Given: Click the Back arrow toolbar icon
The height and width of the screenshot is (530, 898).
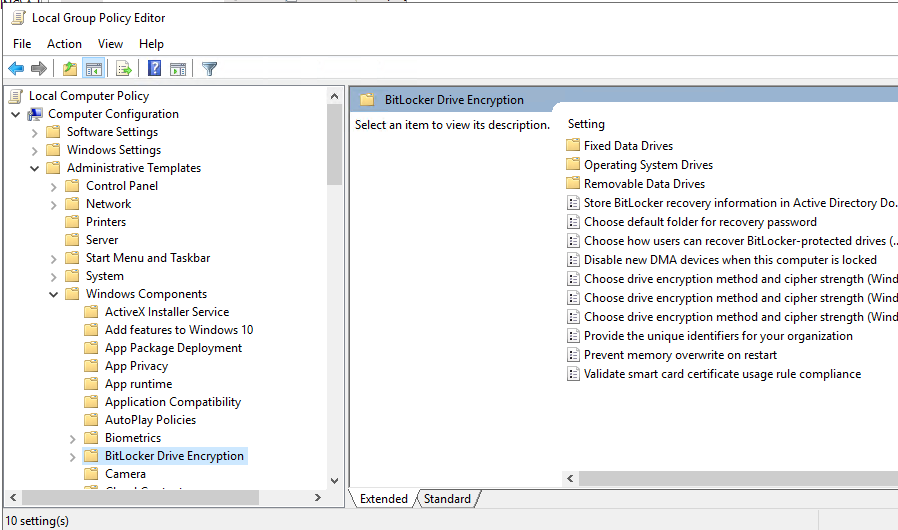Looking at the screenshot, I should coord(16,69).
